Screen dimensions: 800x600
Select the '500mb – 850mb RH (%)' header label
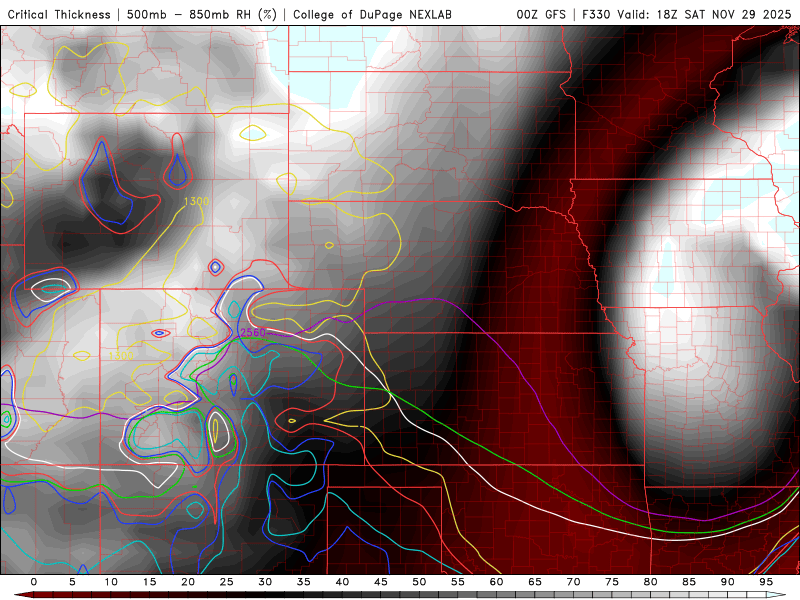(x=202, y=14)
